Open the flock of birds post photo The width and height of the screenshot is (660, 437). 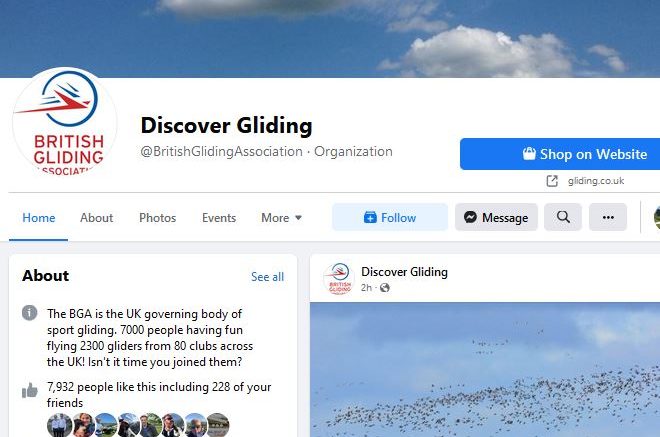coord(485,370)
